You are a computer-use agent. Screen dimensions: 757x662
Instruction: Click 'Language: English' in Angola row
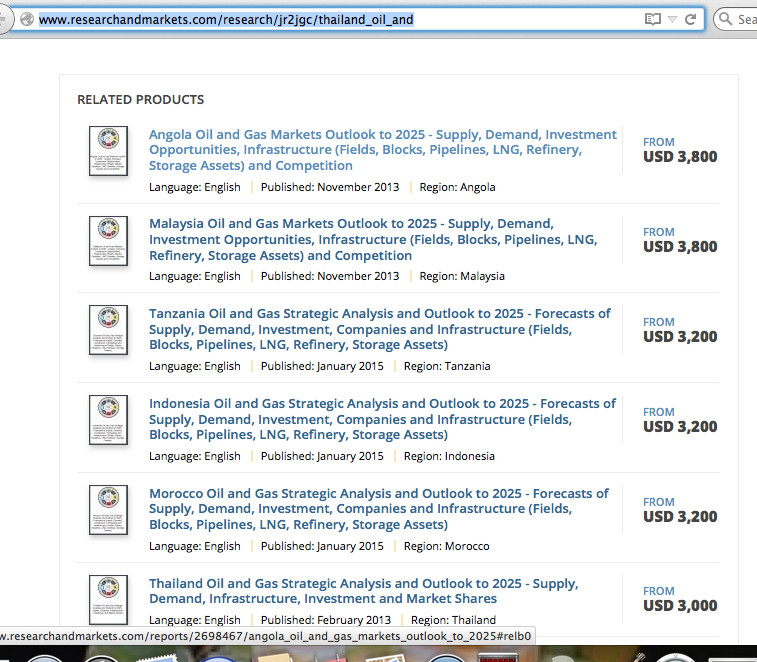coord(195,187)
